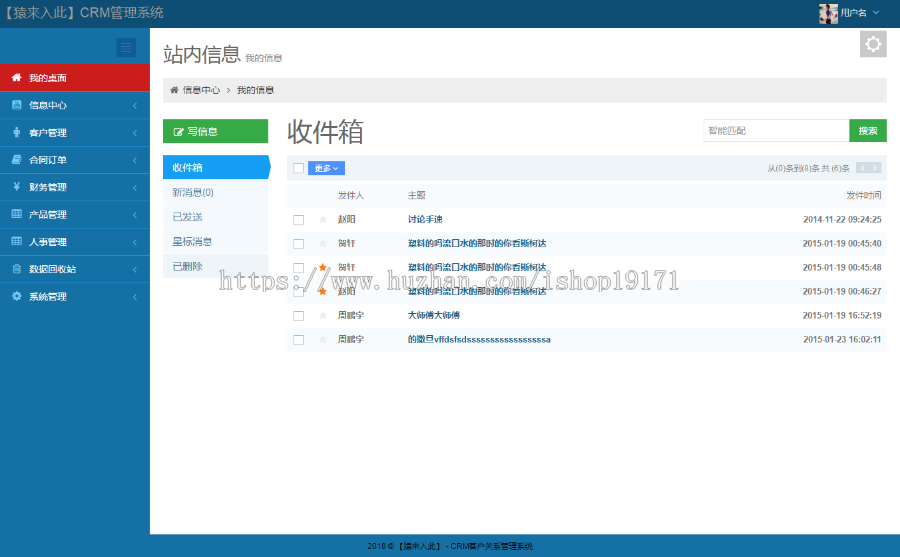
Task: Star the 讨论手速 message
Action: click(323, 219)
